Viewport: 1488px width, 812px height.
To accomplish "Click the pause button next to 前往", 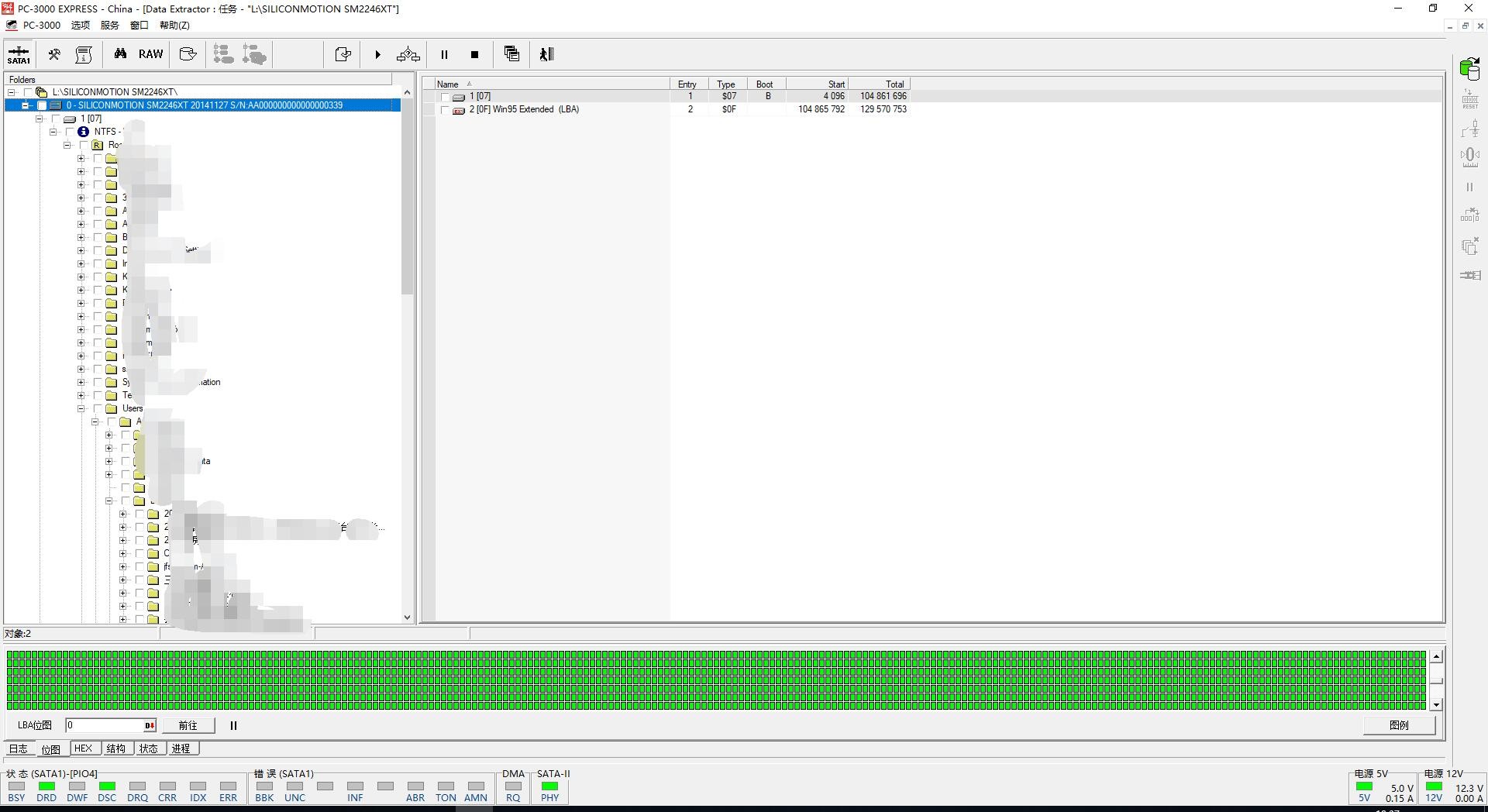I will pyautogui.click(x=233, y=725).
